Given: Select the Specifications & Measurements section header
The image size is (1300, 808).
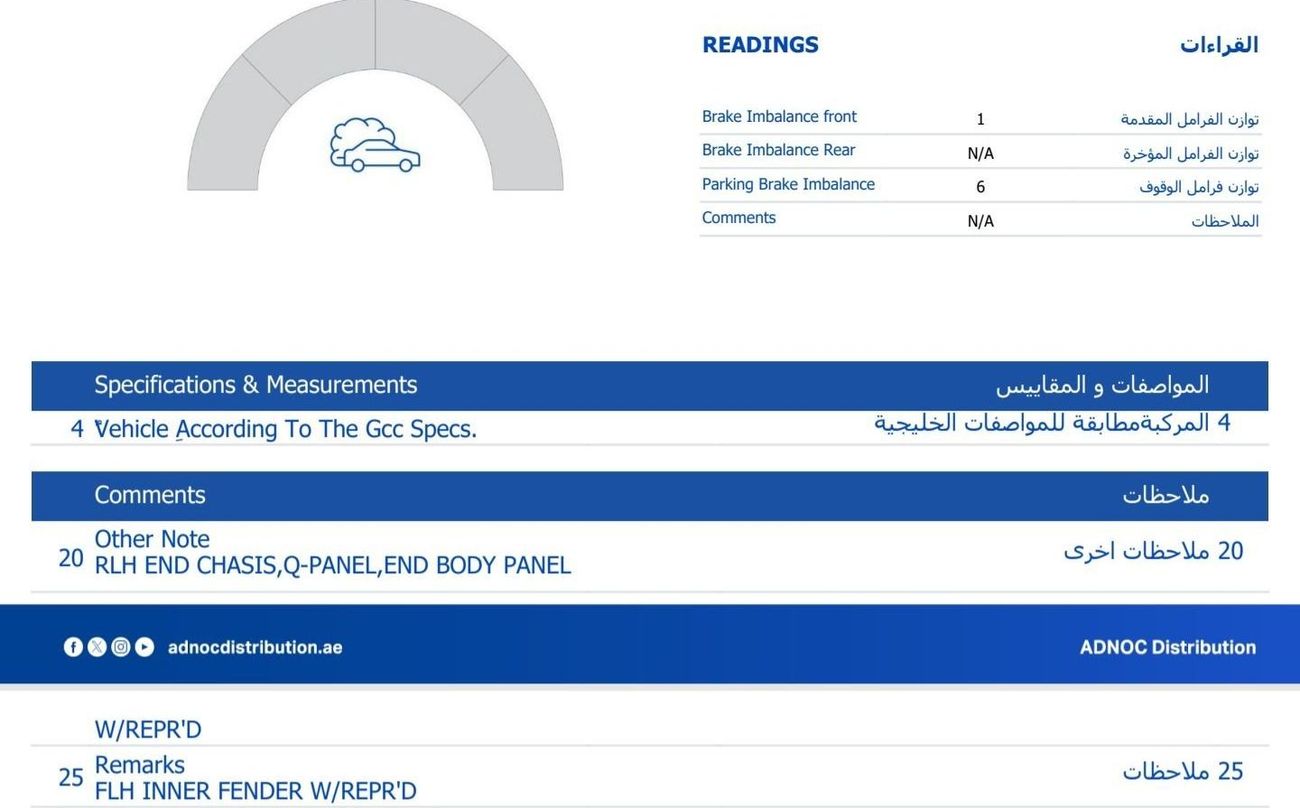Looking at the screenshot, I should 256,385.
